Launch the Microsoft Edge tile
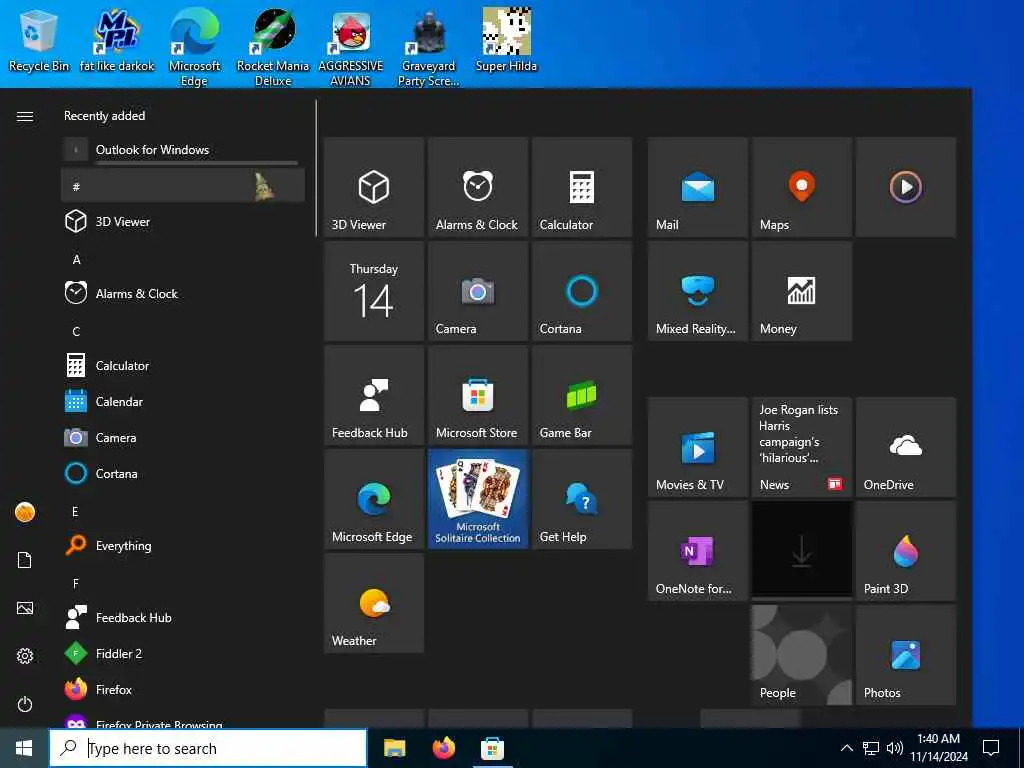 tap(374, 498)
